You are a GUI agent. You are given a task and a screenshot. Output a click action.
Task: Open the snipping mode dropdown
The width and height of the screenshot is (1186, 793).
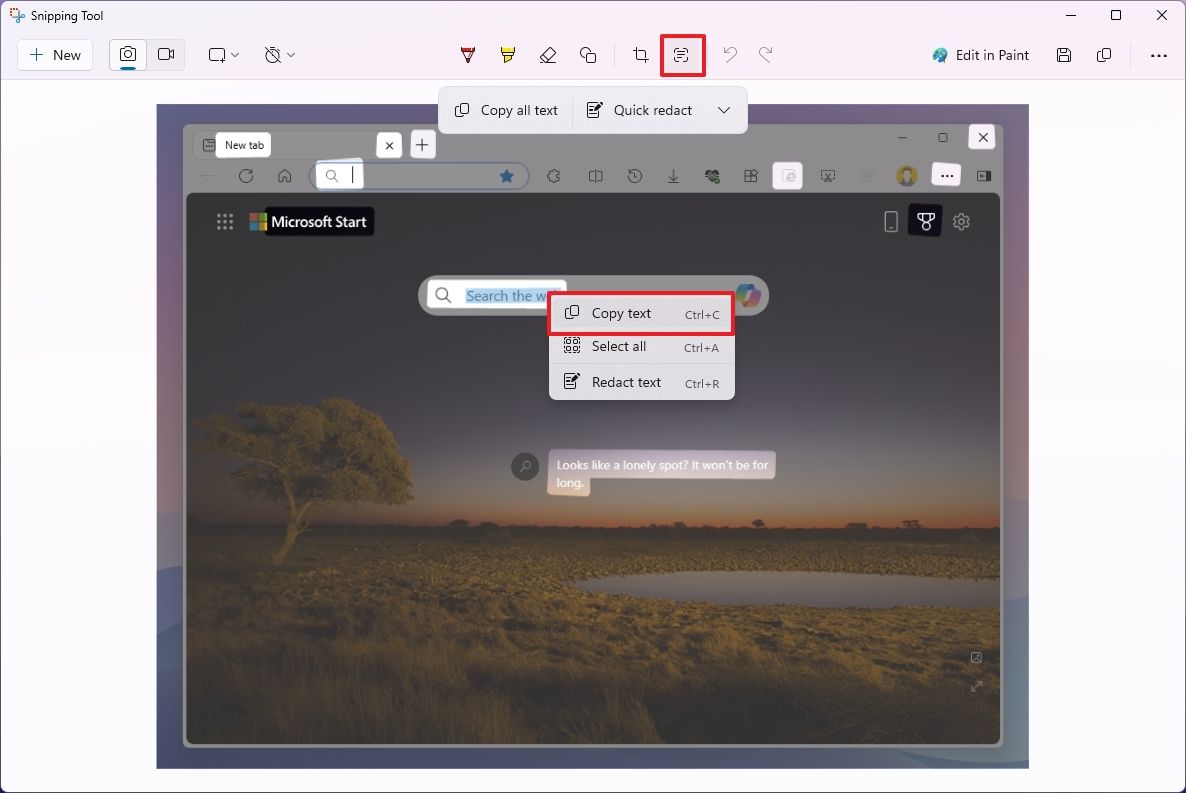coord(221,55)
